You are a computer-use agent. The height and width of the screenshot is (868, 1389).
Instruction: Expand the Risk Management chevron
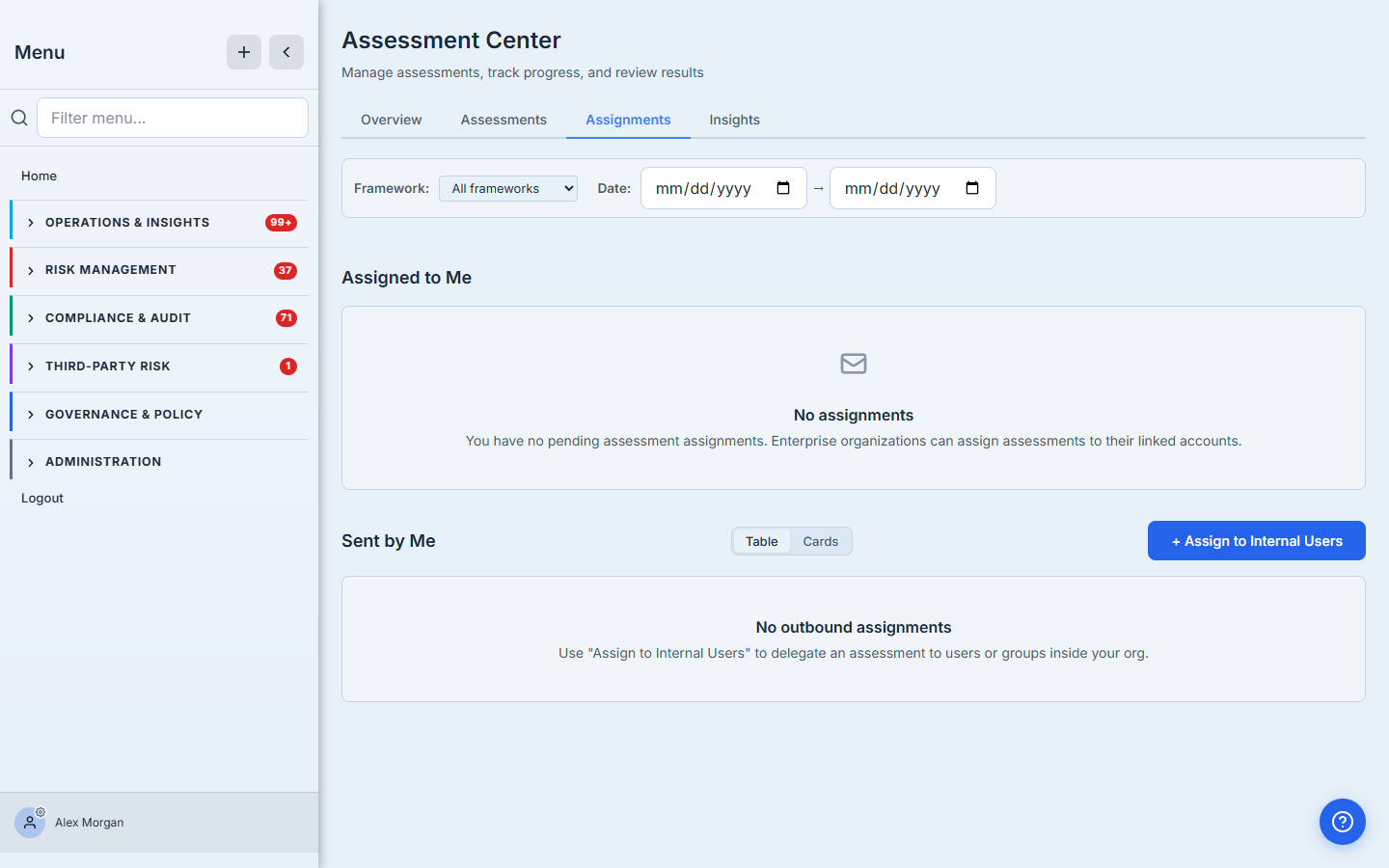pyautogui.click(x=31, y=271)
